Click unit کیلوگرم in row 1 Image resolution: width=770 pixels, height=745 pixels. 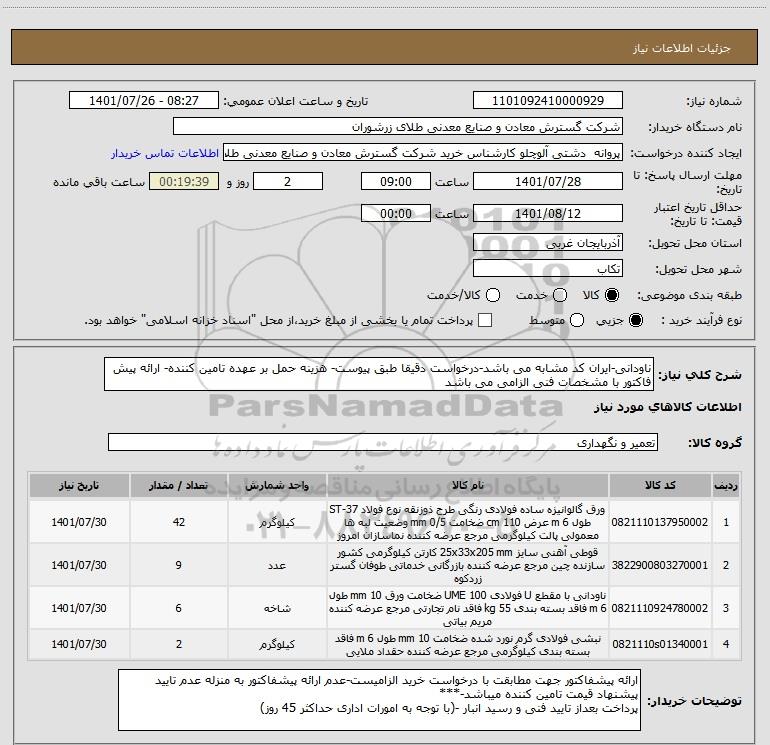click(277, 522)
